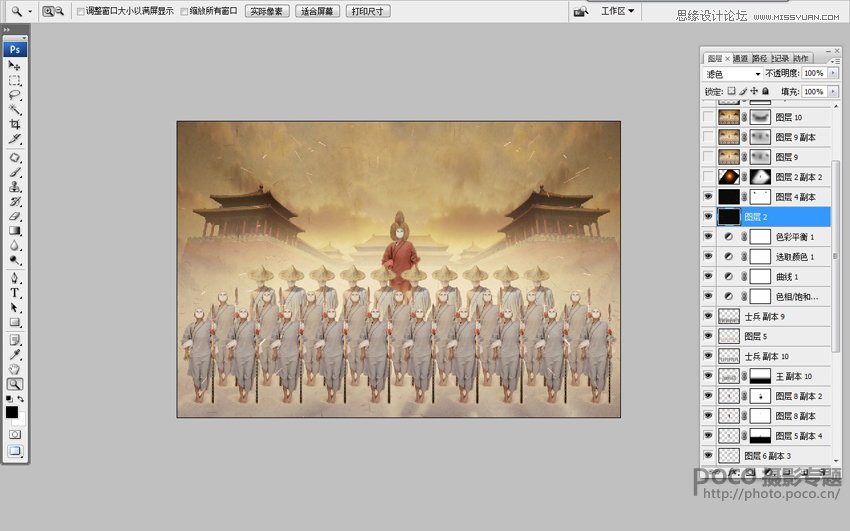Hide the 图层 4 副本 layer

[x=708, y=197]
